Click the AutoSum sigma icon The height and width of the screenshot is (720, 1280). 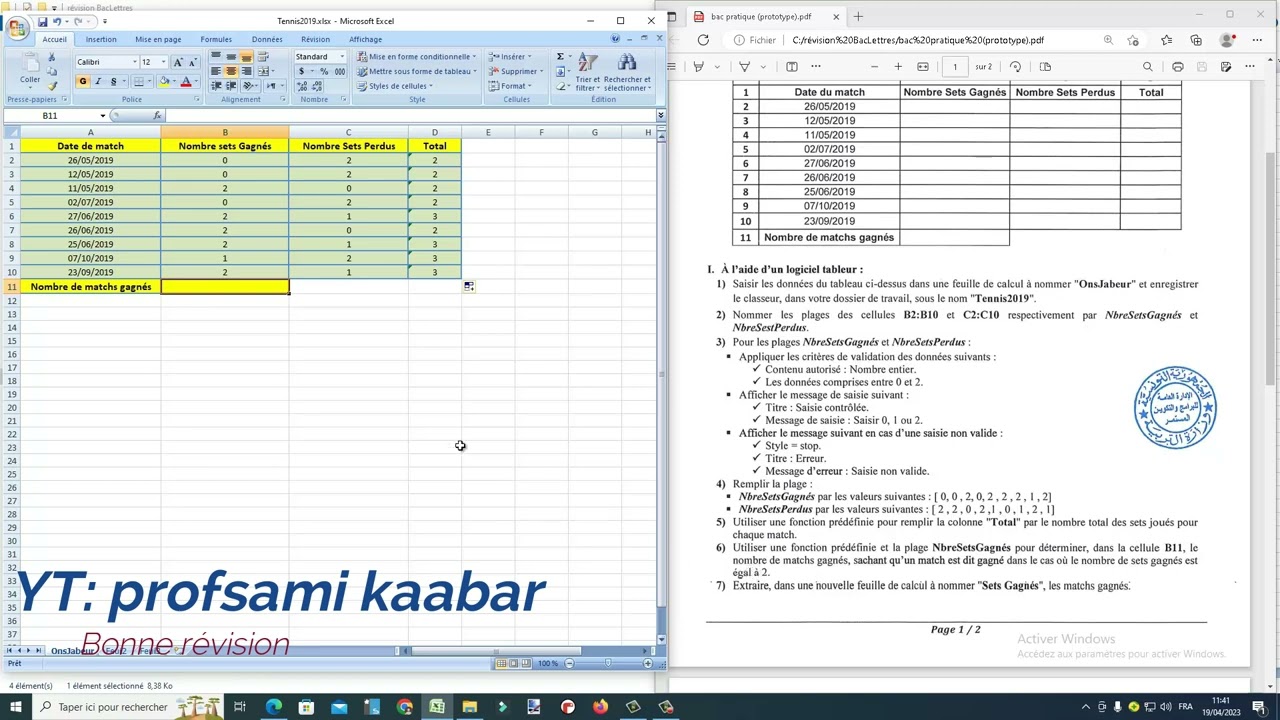point(560,57)
